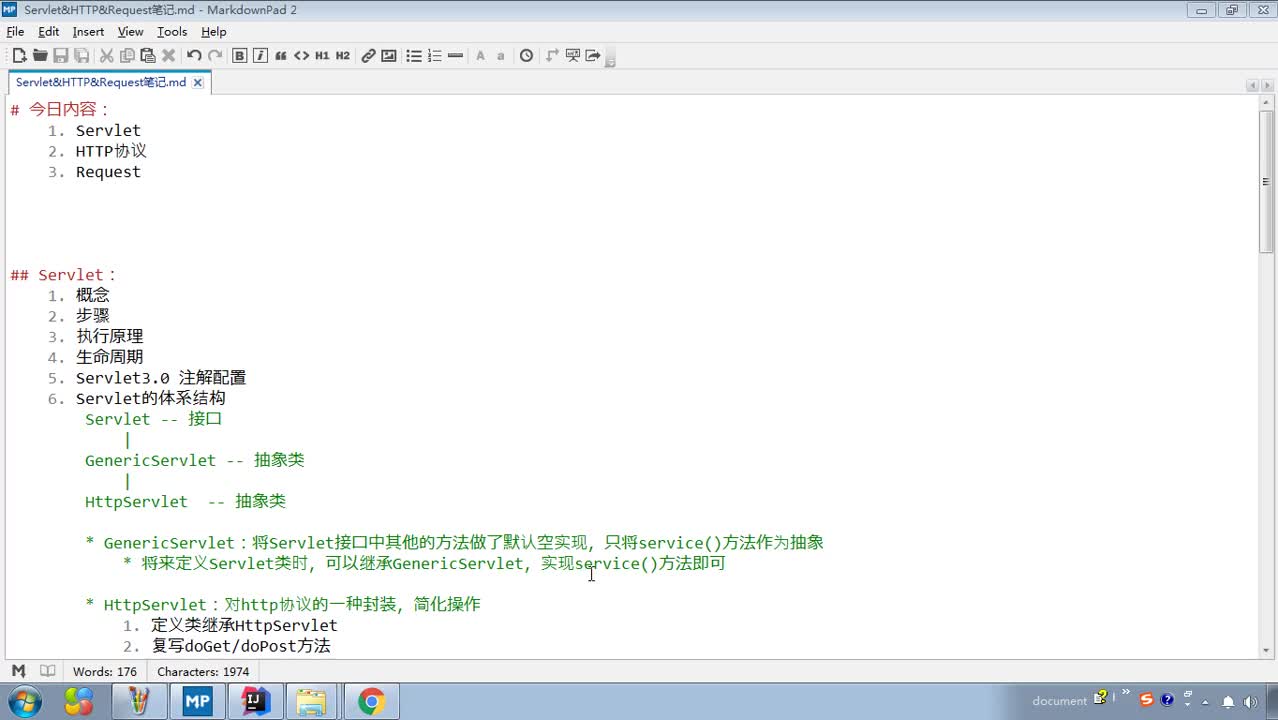Cut the selection with the scissors icon
The width and height of the screenshot is (1278, 720).
tap(106, 56)
